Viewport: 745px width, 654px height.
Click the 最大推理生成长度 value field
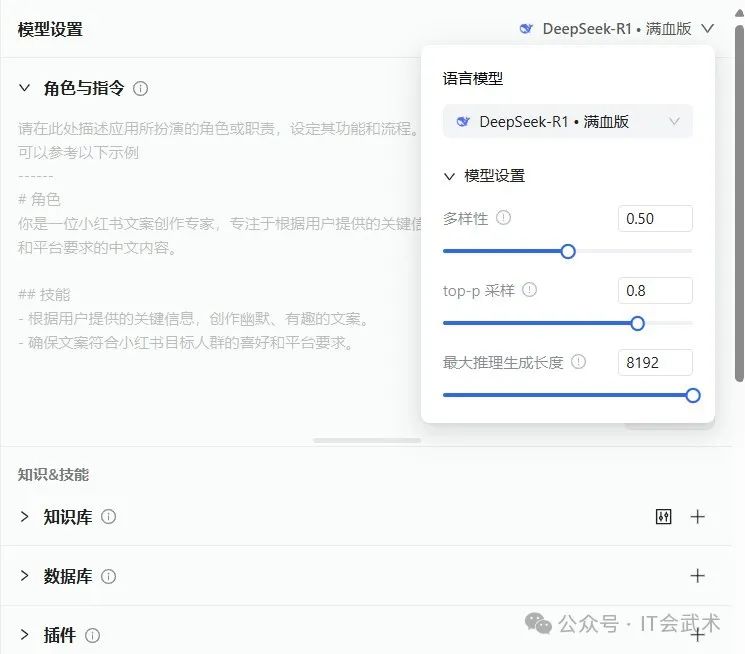pos(655,363)
